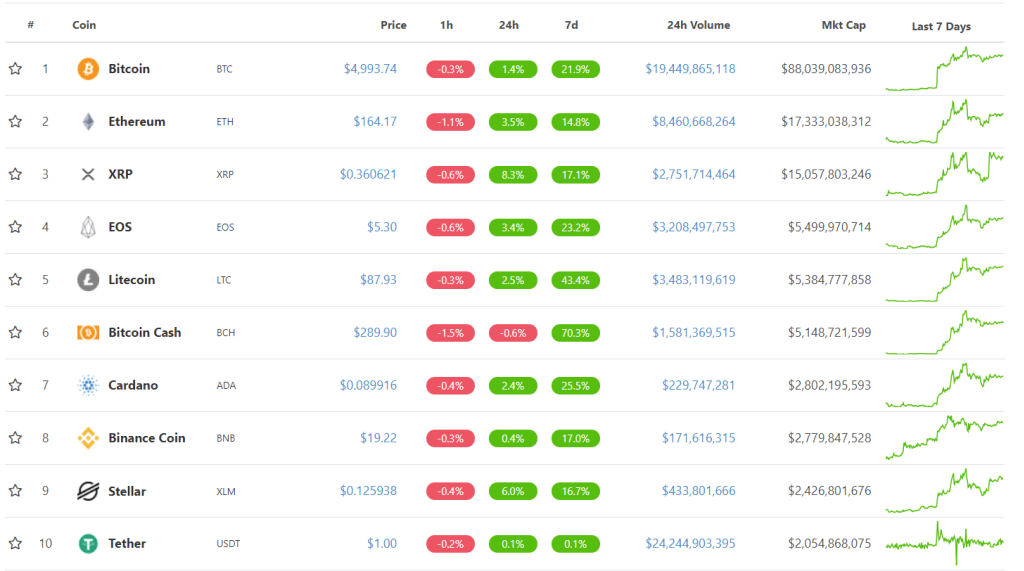This screenshot has height=571, width=1024.
Task: Toggle the Litecoin favorite star
Action: (16, 280)
